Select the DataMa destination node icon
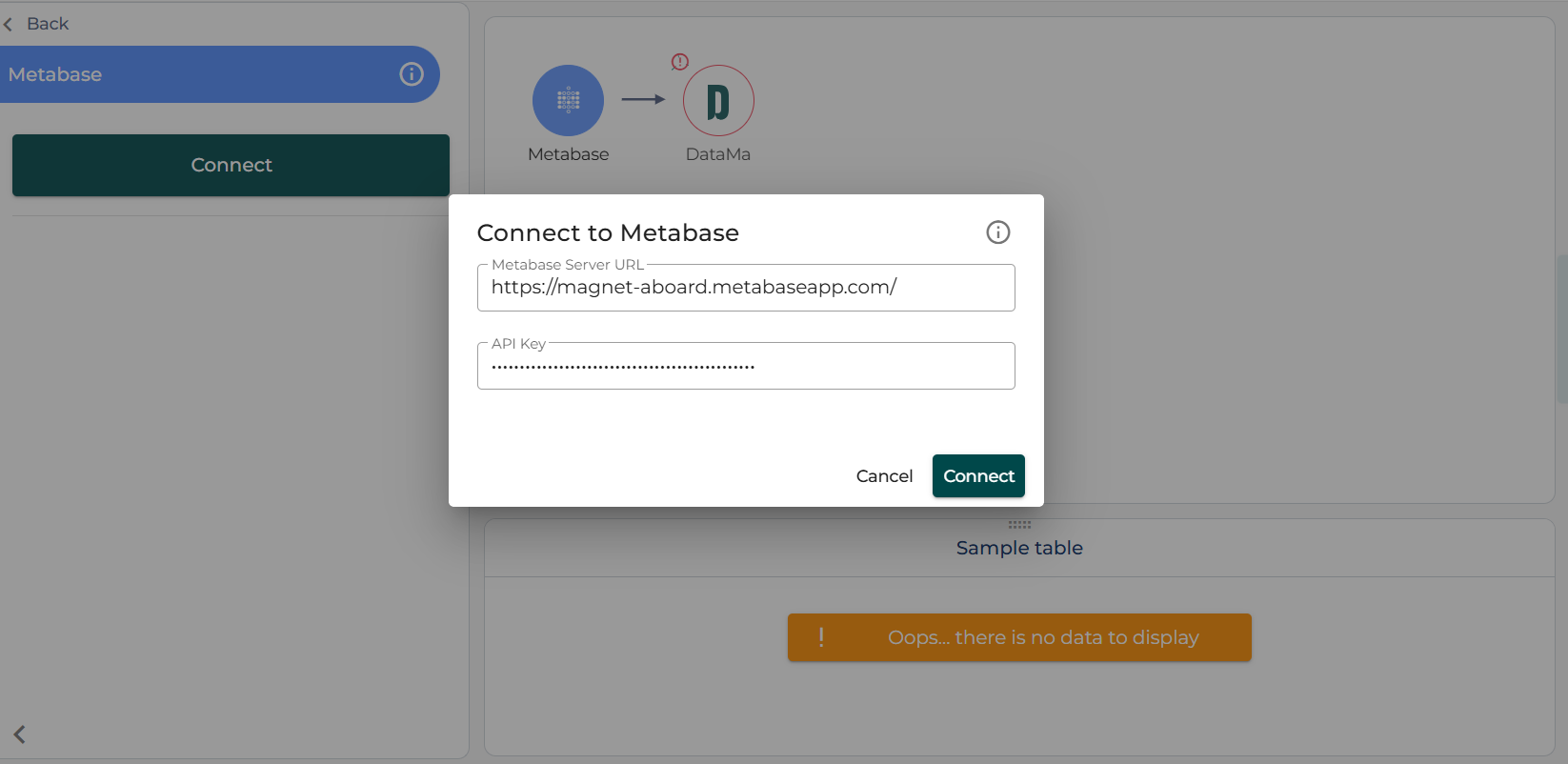1568x764 pixels. (x=718, y=100)
